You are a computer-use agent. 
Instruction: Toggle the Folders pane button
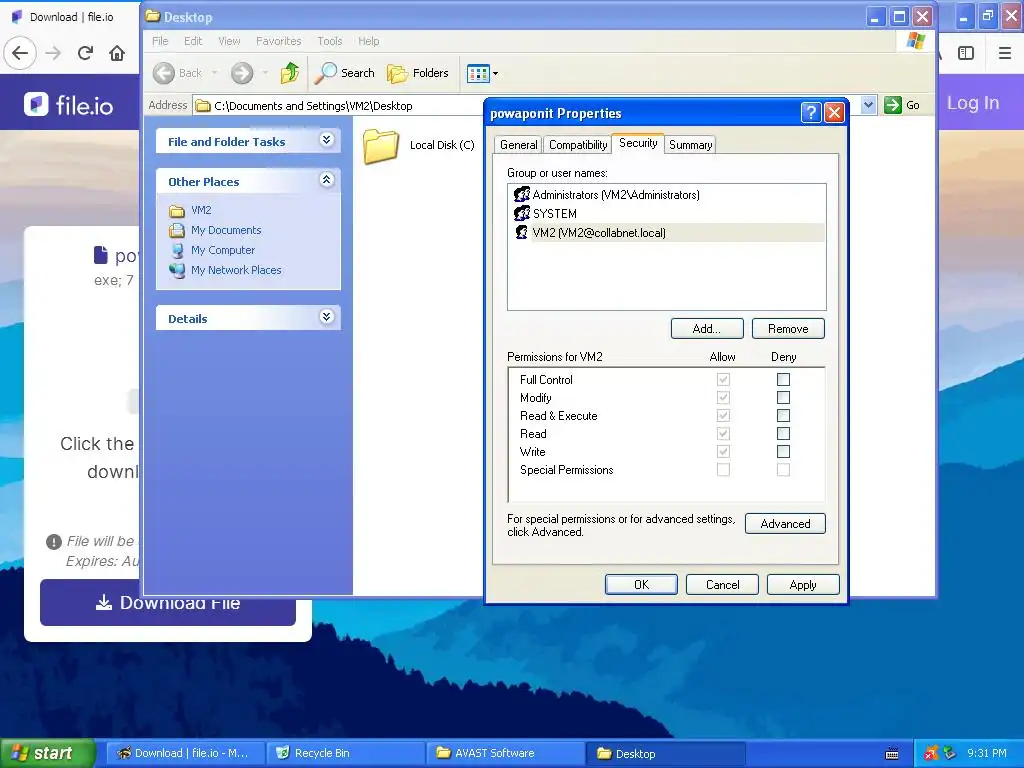tap(418, 73)
